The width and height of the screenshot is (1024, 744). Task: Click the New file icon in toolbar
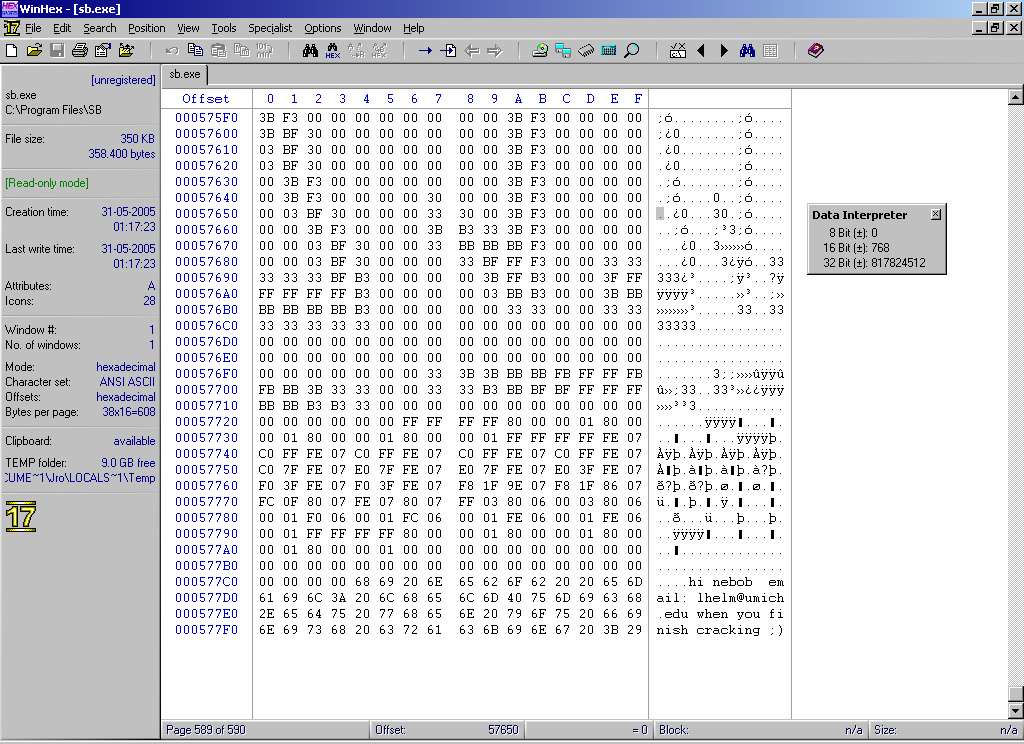[x=12, y=50]
